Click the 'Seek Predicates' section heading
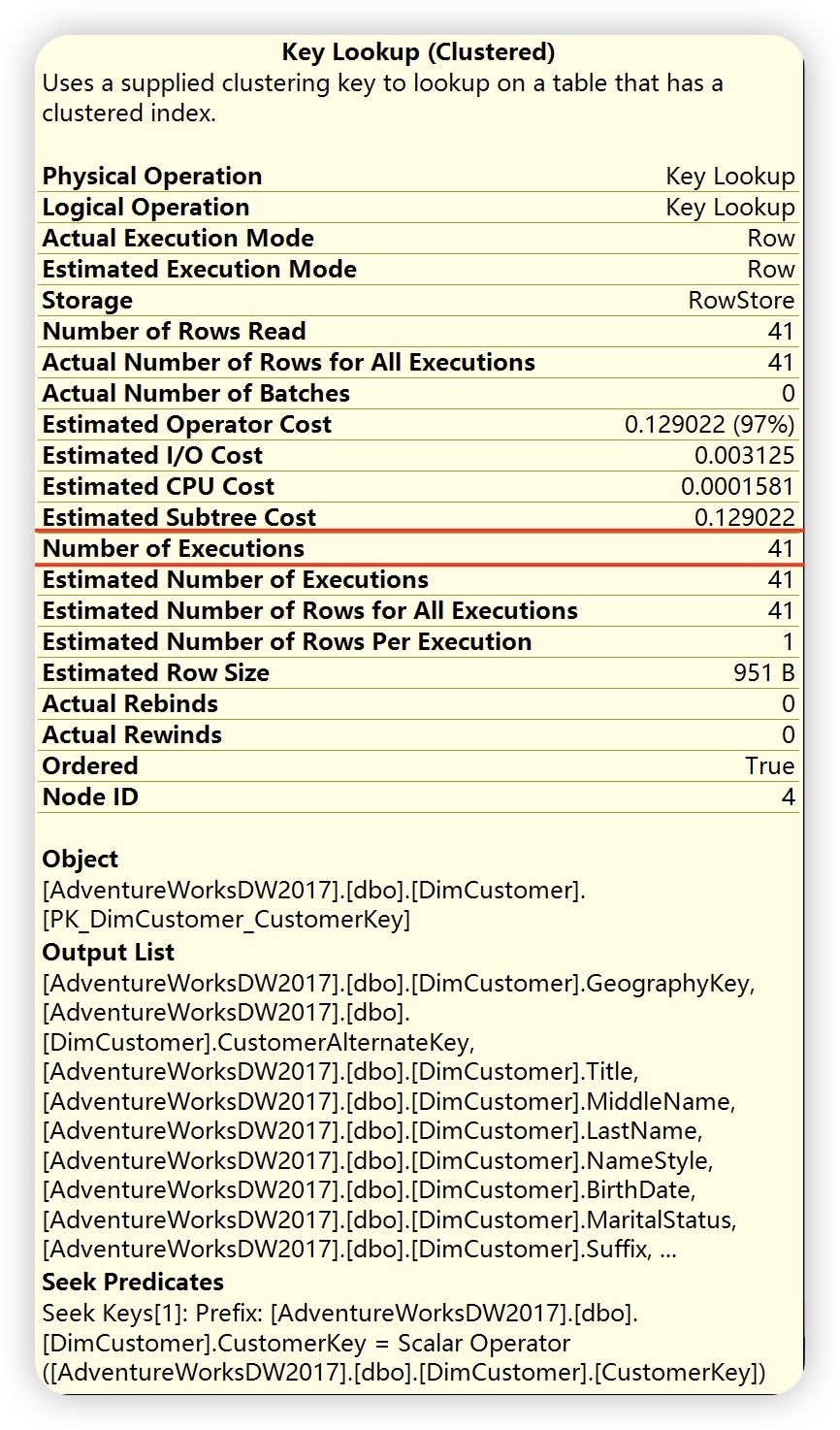Viewport: 840px width, 1430px height. click(x=133, y=1283)
